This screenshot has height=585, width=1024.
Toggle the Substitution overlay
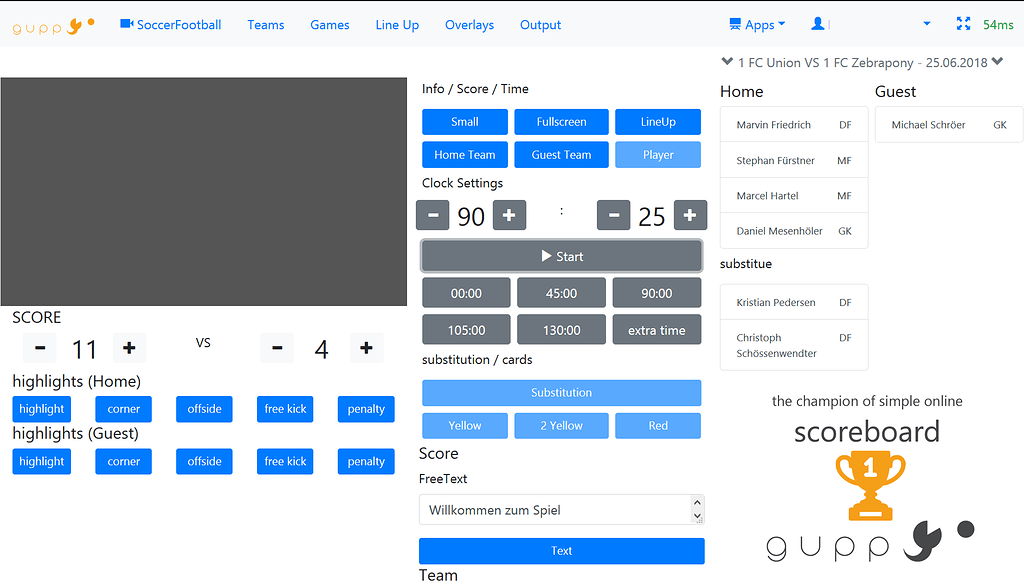coord(561,392)
